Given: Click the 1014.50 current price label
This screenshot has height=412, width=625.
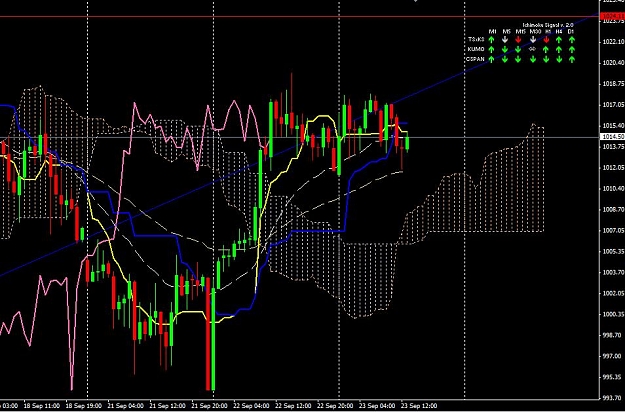Looking at the screenshot, I should pyautogui.click(x=613, y=137).
